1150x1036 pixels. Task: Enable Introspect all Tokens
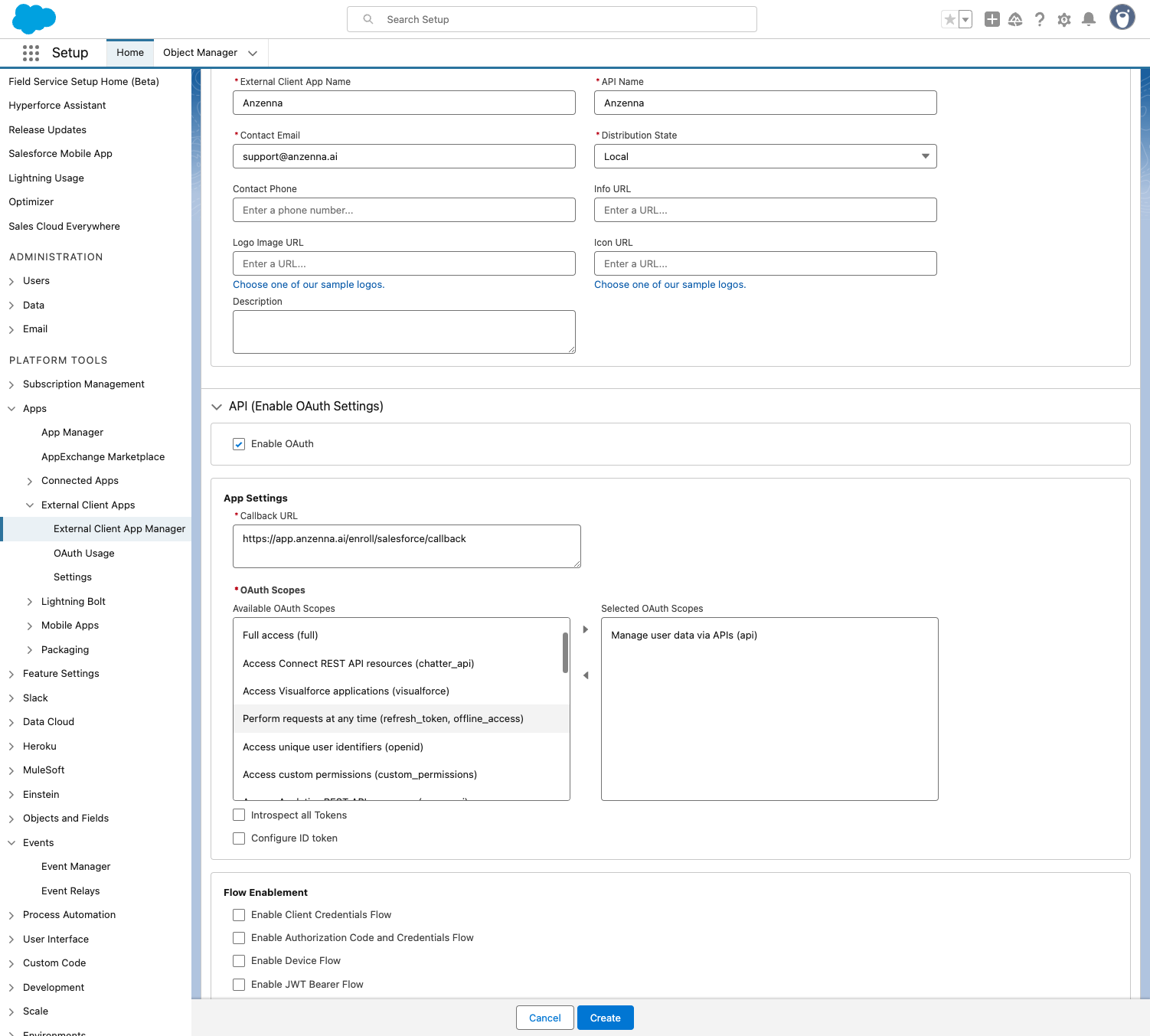[239, 815]
